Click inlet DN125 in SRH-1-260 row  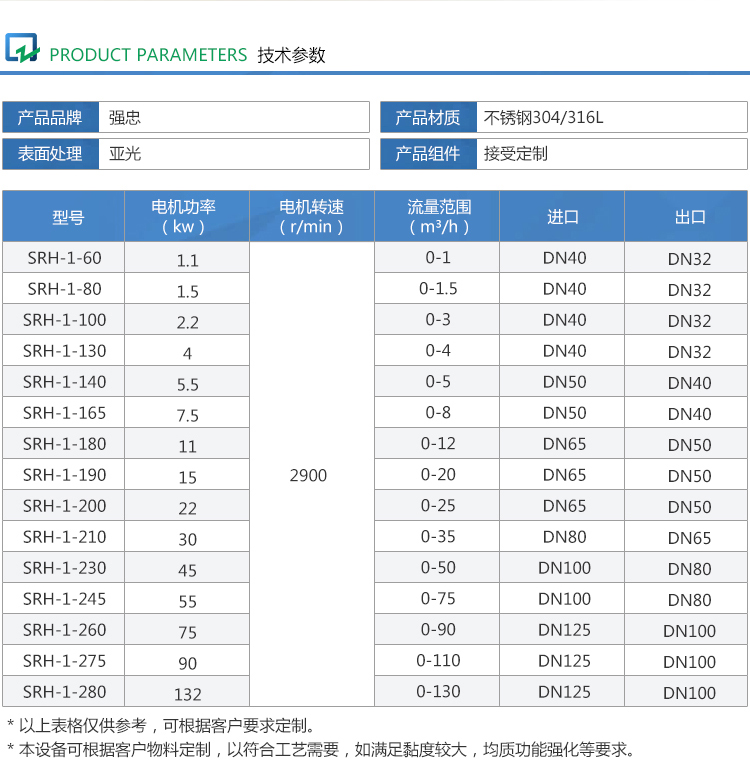pyautogui.click(x=564, y=630)
